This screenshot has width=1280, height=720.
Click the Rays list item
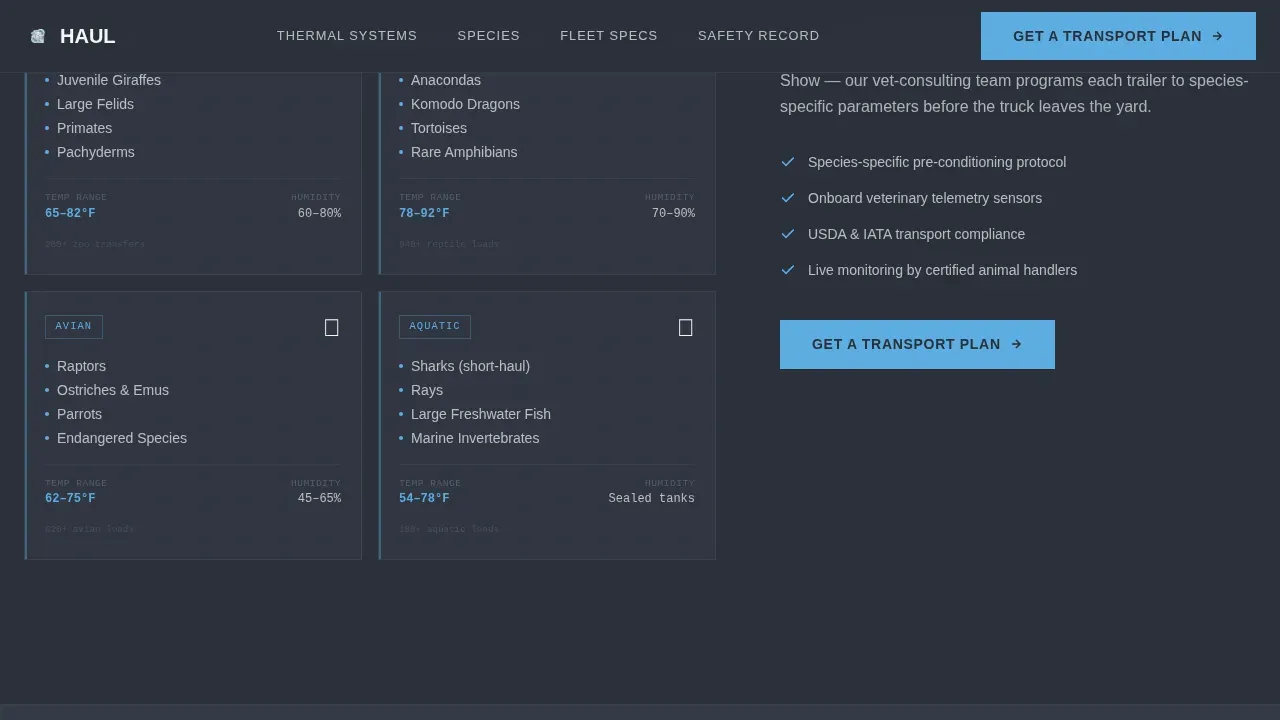pyautogui.click(x=427, y=390)
